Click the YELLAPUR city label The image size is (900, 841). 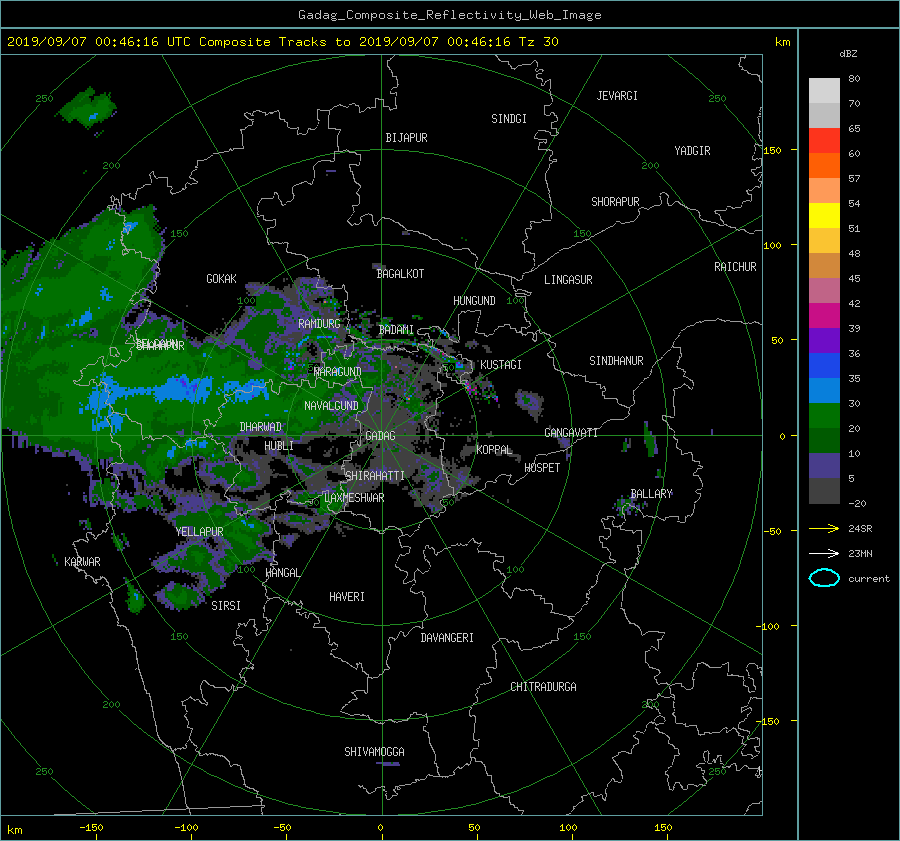[x=200, y=532]
